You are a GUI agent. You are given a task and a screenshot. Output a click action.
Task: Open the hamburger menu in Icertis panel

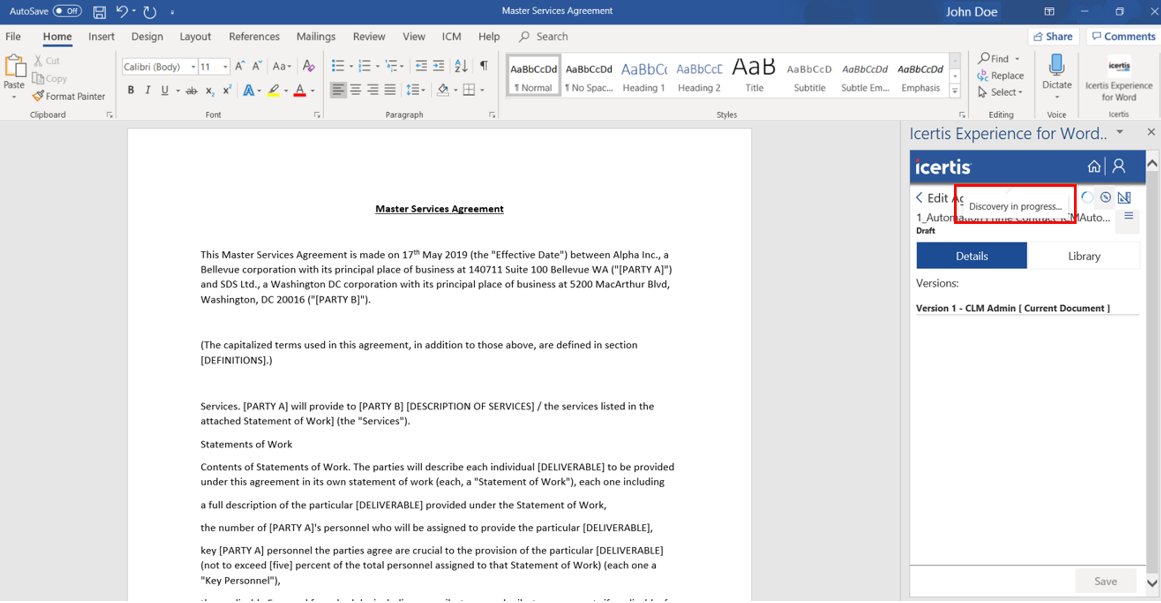click(x=1128, y=216)
